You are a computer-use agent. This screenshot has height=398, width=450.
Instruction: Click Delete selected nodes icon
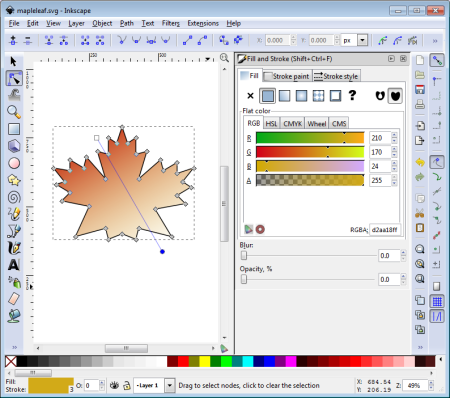[28, 41]
